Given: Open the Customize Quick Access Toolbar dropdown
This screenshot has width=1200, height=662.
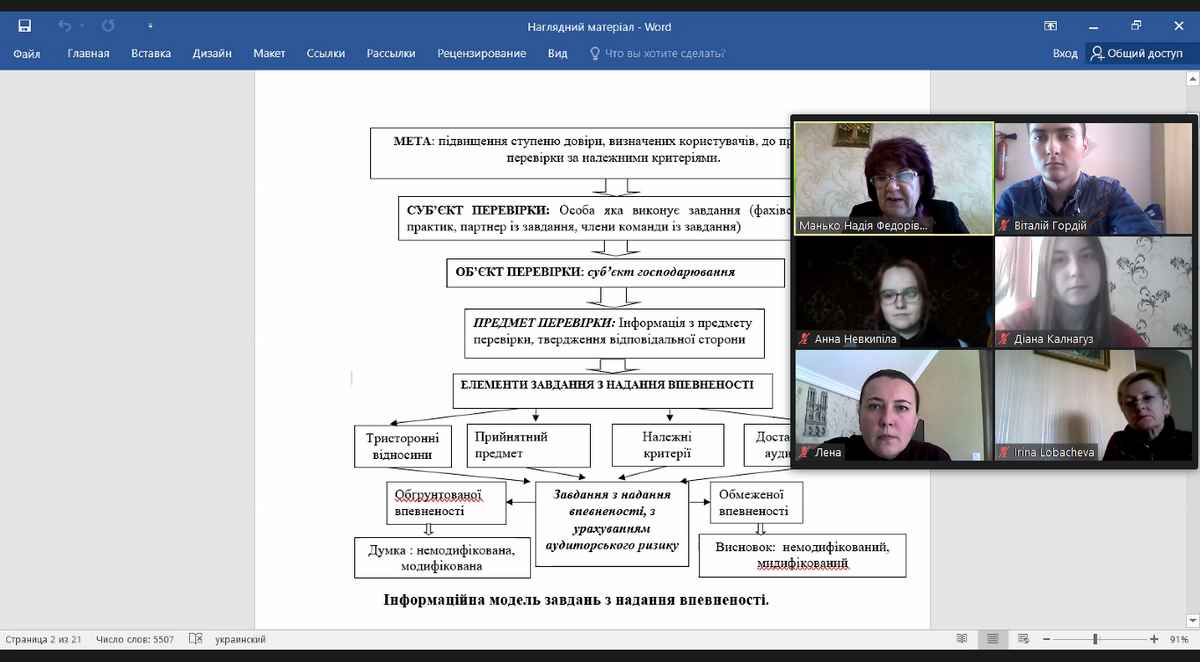Looking at the screenshot, I should [x=150, y=26].
